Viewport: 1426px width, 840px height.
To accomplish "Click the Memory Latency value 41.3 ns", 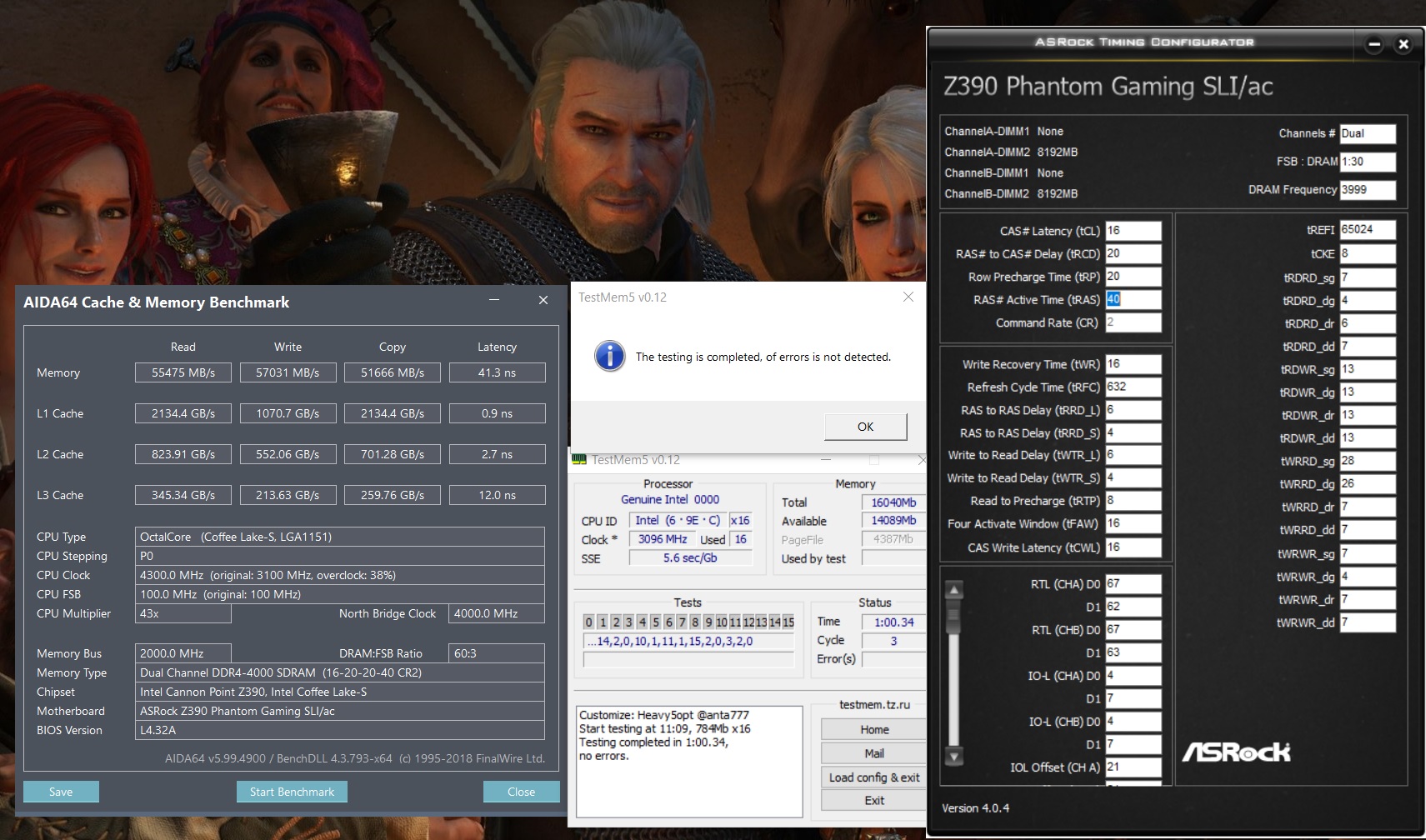I will pos(497,372).
